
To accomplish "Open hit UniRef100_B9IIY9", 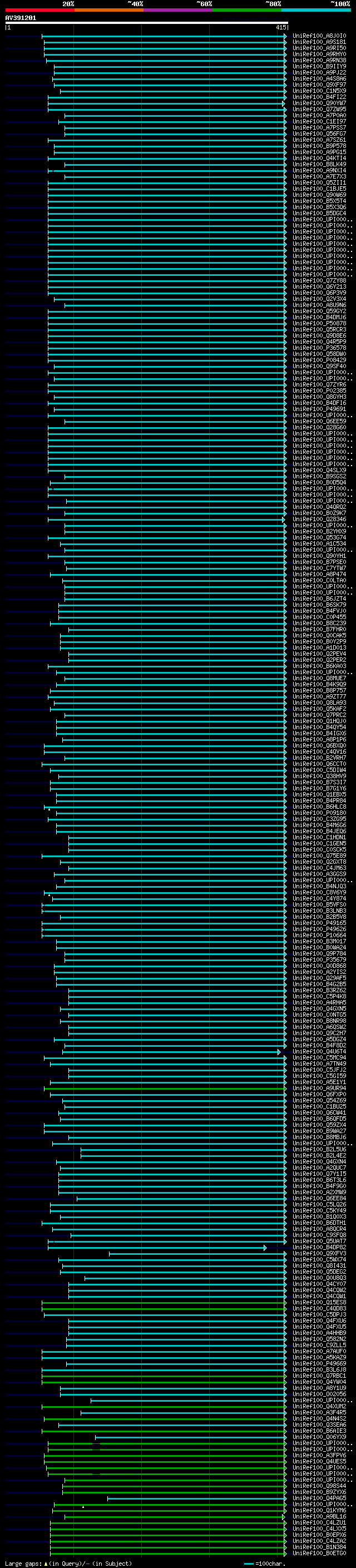I will (x=319, y=66).
